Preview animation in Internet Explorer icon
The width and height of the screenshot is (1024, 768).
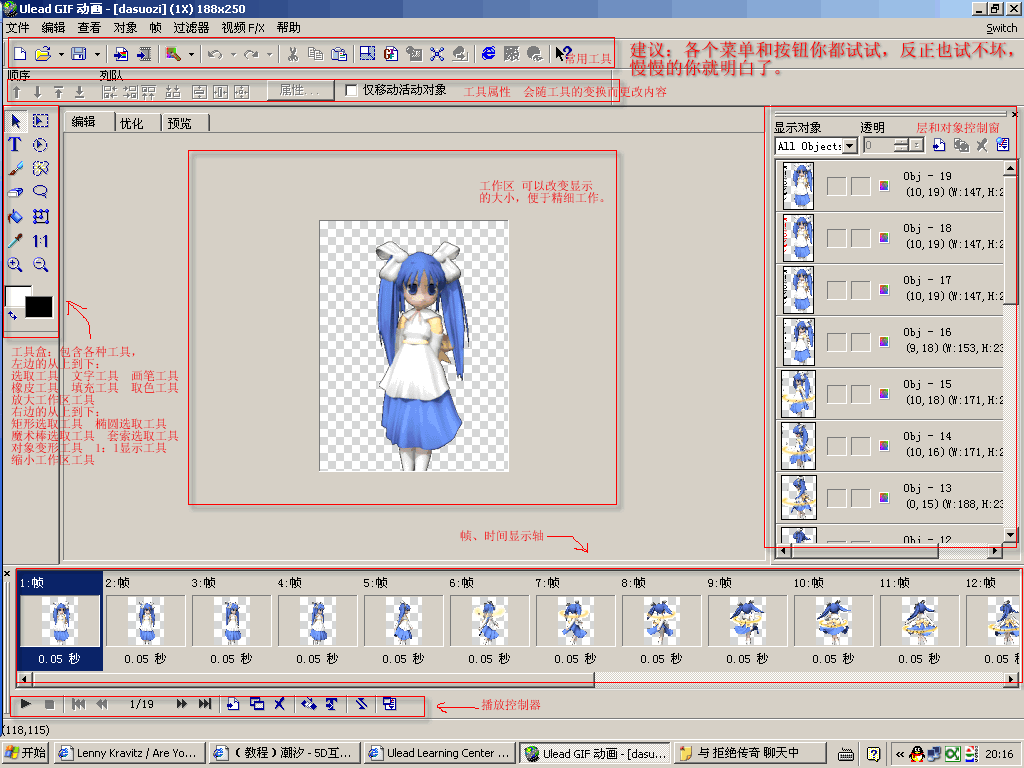pyautogui.click(x=488, y=54)
